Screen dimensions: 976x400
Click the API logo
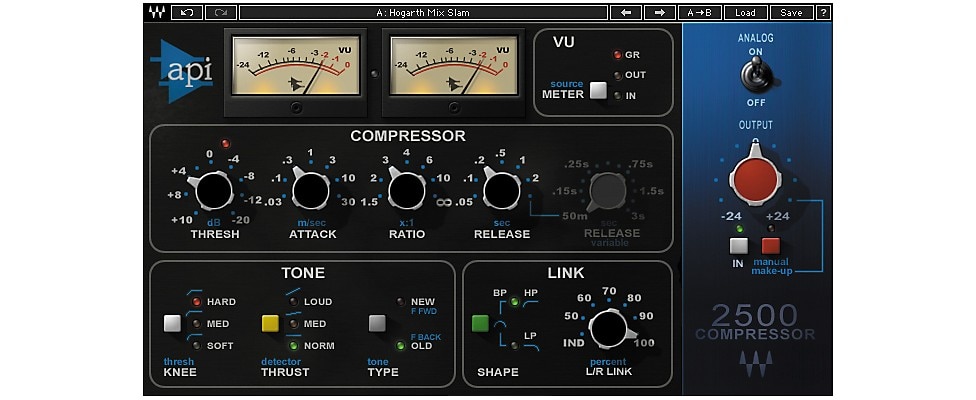coord(183,72)
